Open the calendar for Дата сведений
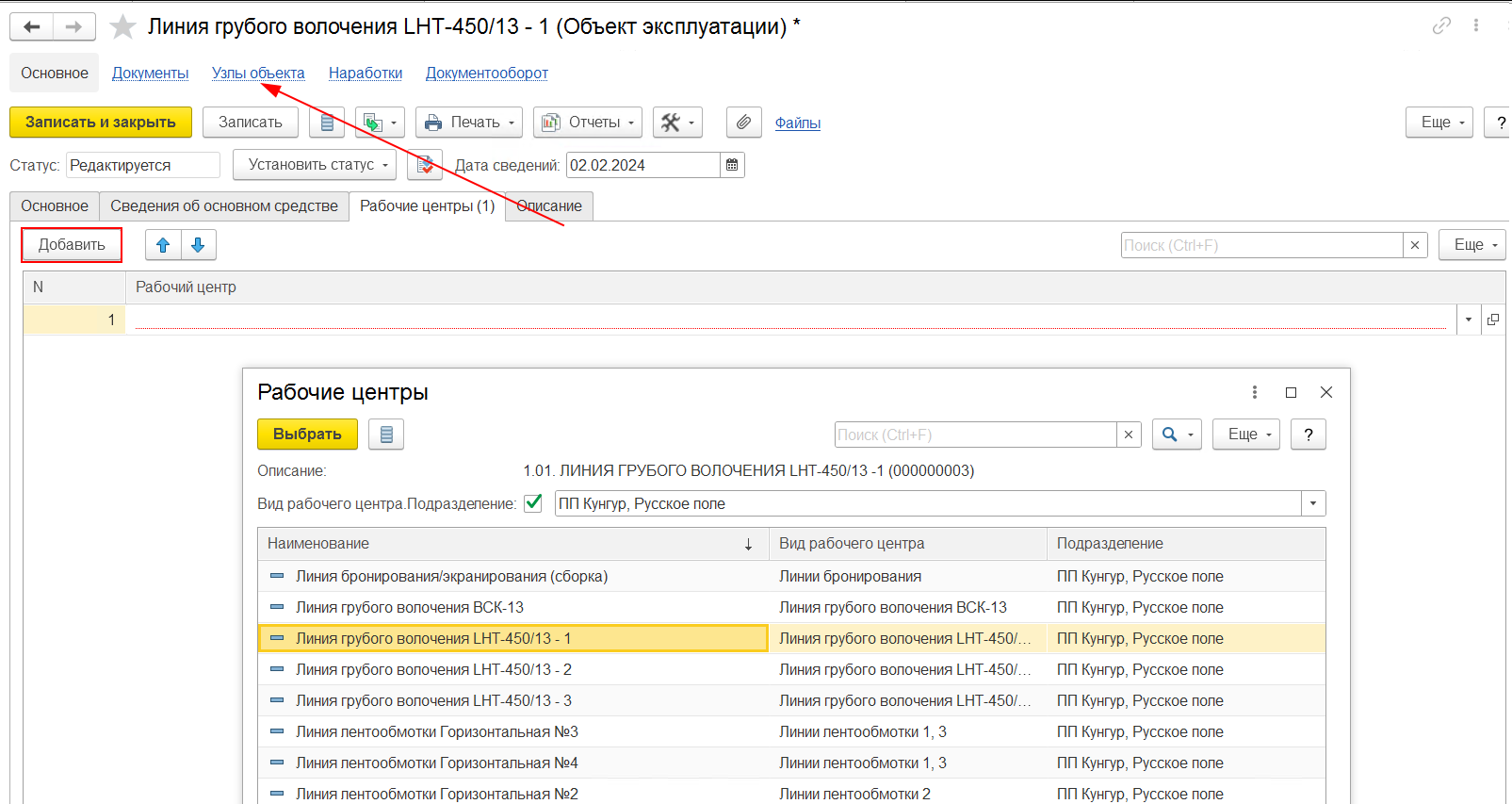1512x804 pixels. 732,165
